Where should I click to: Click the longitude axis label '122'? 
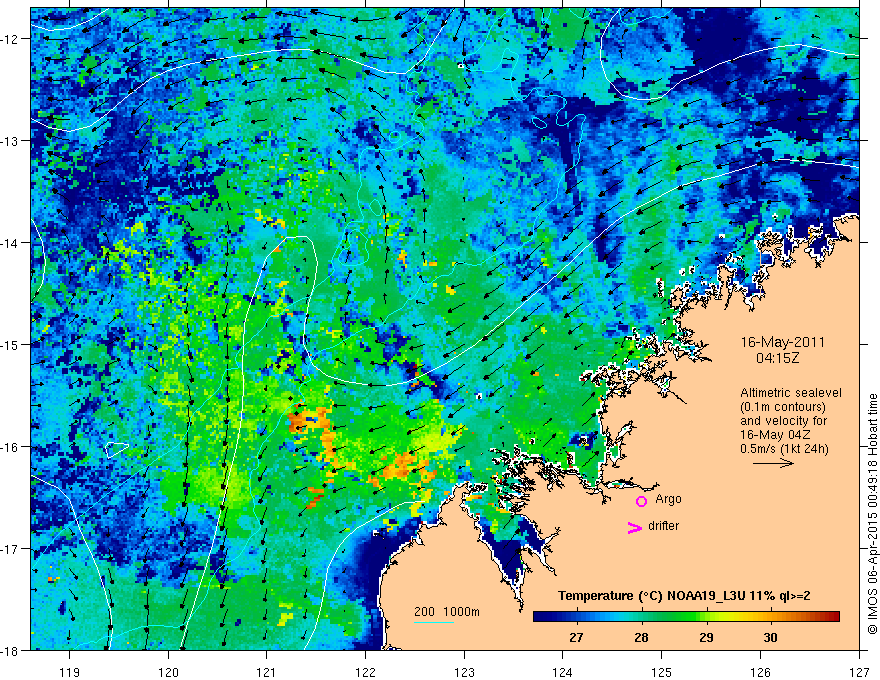tap(365, 672)
